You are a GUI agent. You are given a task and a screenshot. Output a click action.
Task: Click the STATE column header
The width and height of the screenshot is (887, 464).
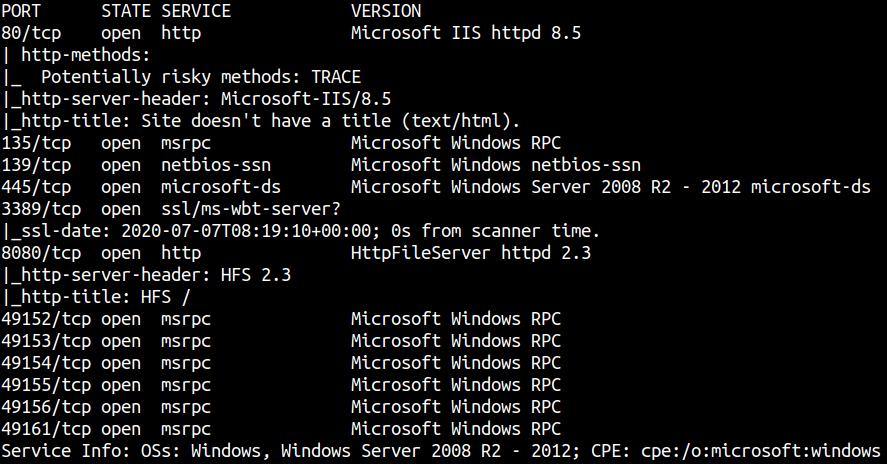pos(126,11)
